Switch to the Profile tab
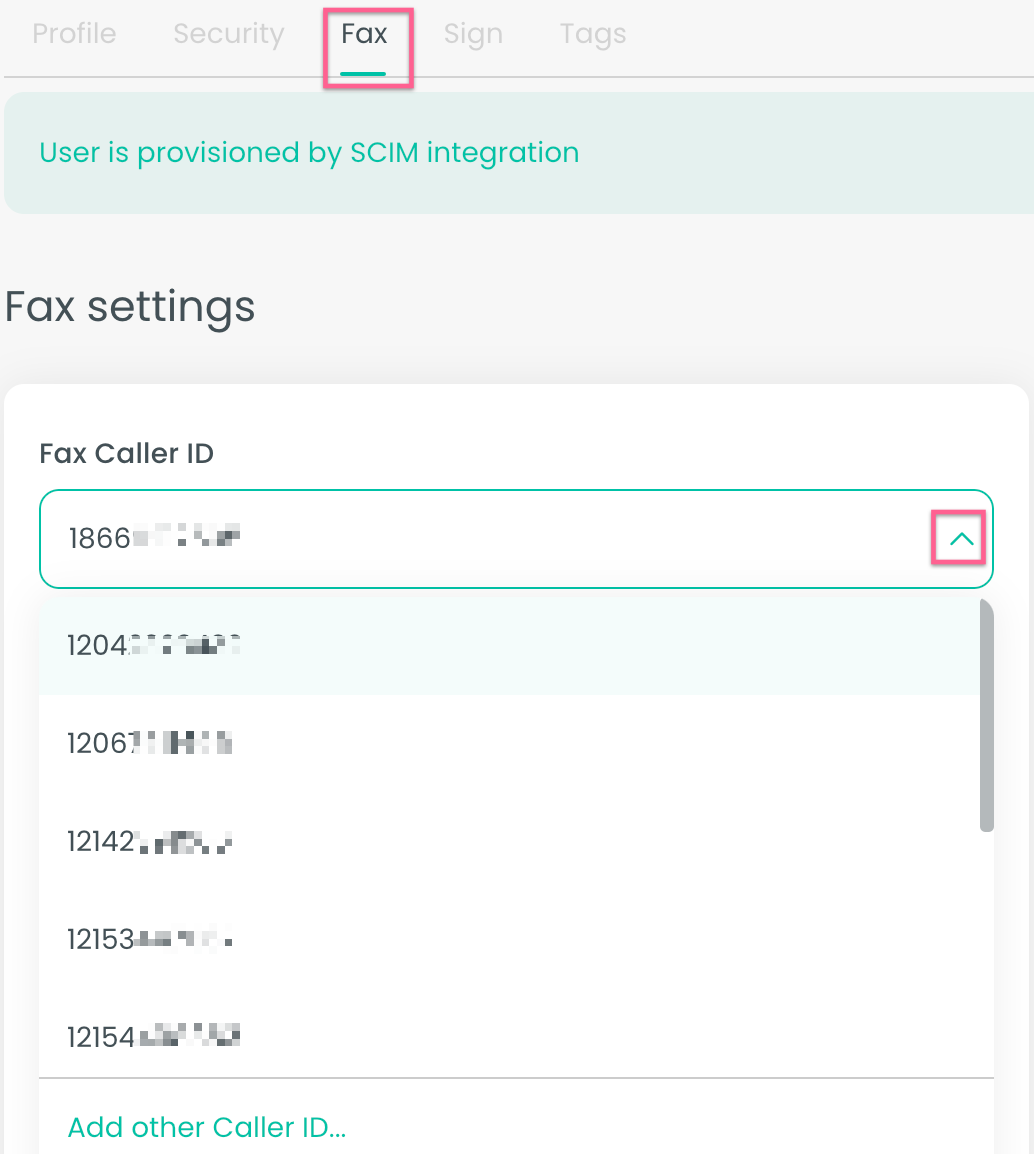The width and height of the screenshot is (1034, 1154). (74, 33)
